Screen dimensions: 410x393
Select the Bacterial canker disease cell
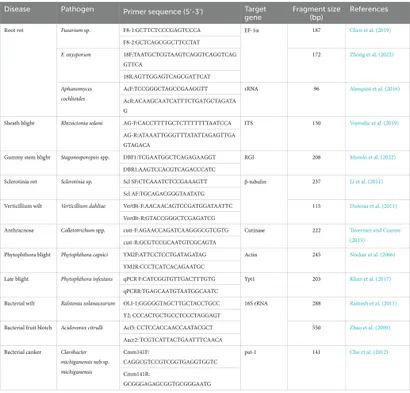[x=23, y=352]
